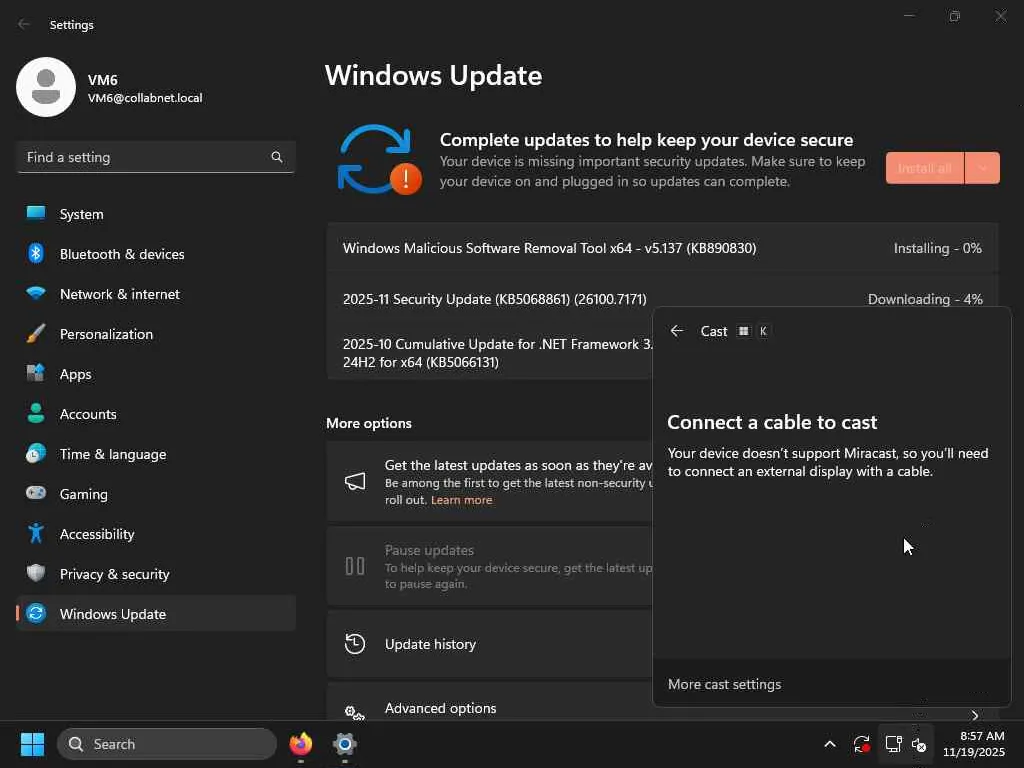This screenshot has height=768, width=1024.
Task: Open Advanced options chevron arrow
Action: tap(975, 716)
